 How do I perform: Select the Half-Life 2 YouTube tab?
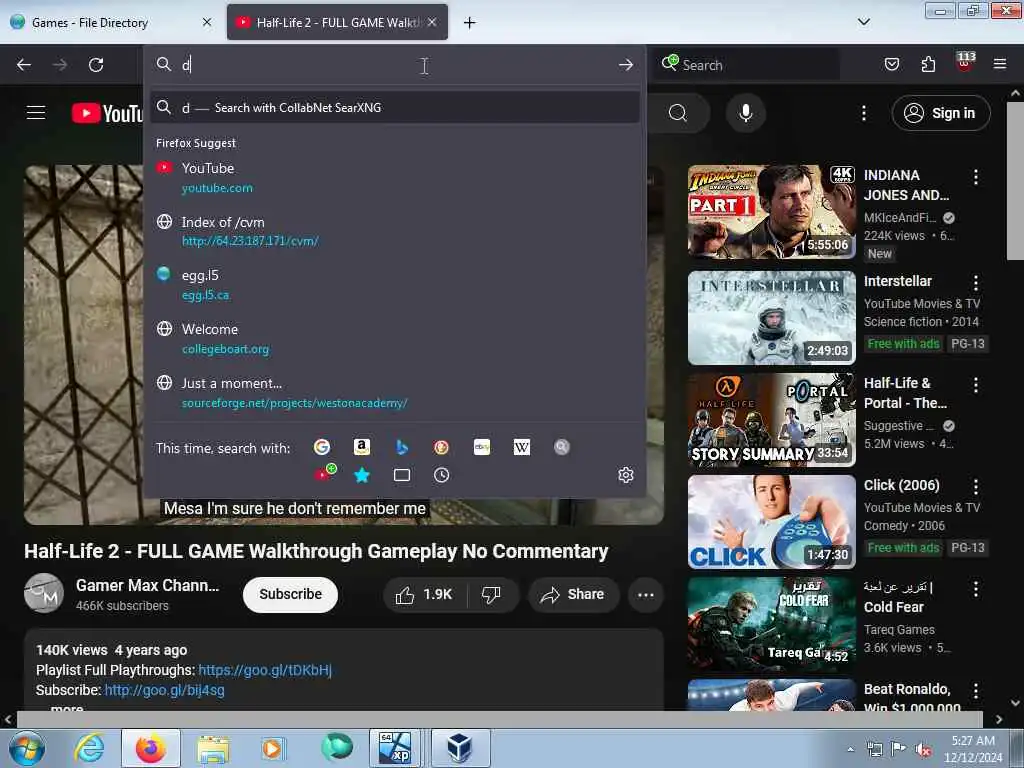pos(337,22)
